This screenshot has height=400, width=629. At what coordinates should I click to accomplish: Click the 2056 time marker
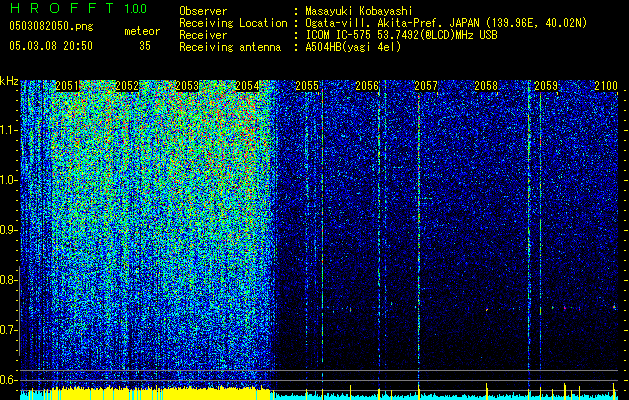[367, 86]
